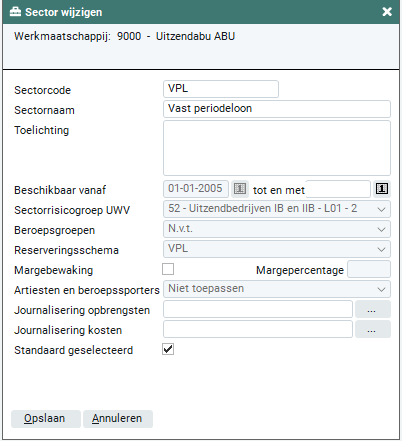
Task: Click the Annuleren button
Action: [118, 419]
